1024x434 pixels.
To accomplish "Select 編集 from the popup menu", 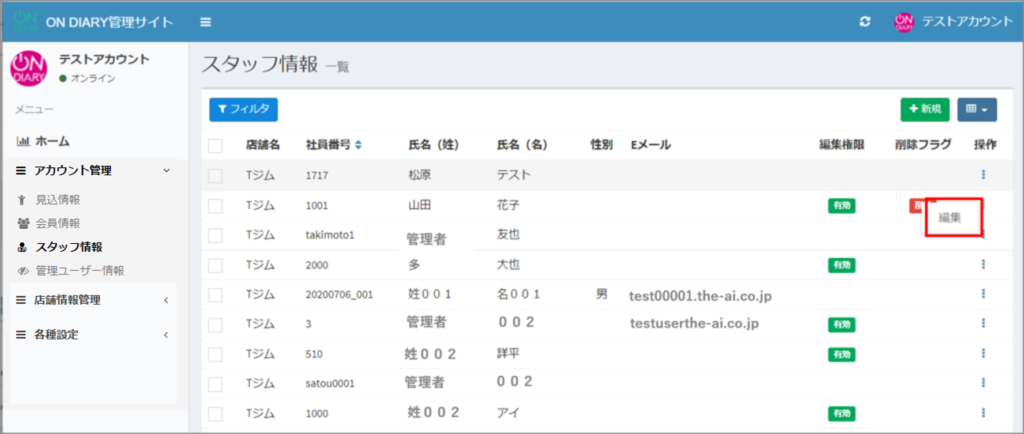I will (950, 217).
